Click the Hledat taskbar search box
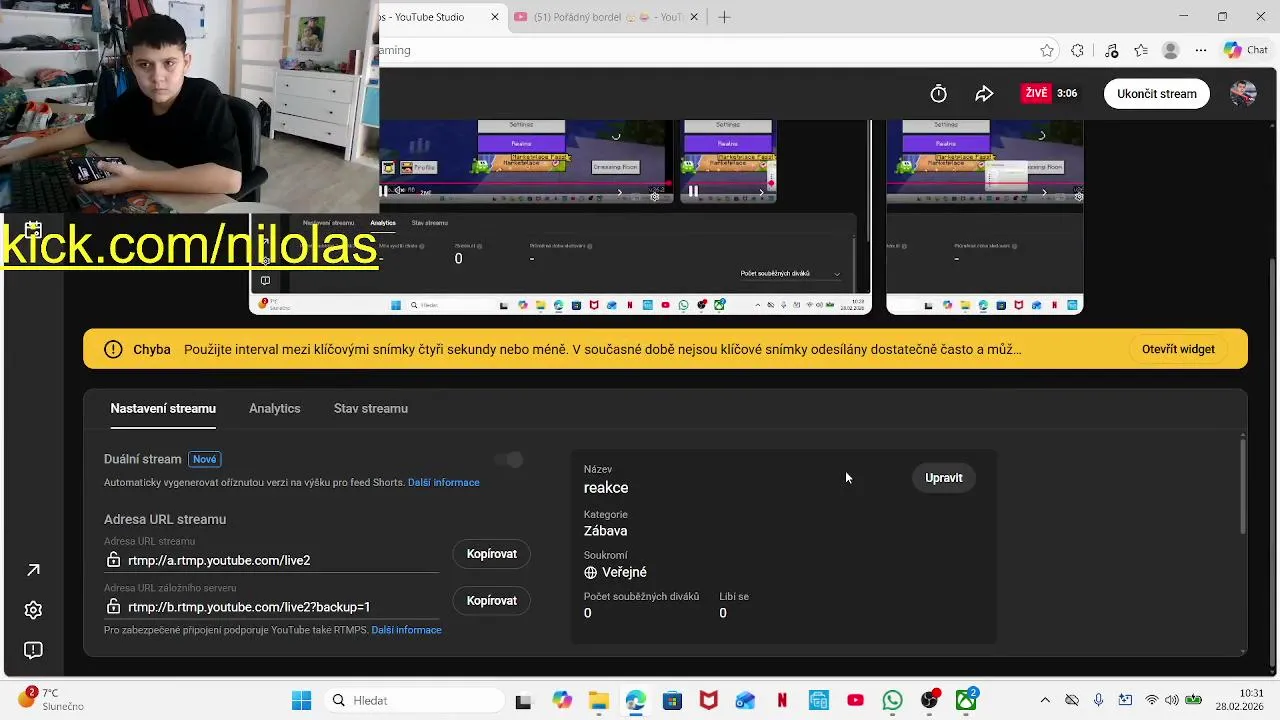The width and height of the screenshot is (1280, 720). 415,701
